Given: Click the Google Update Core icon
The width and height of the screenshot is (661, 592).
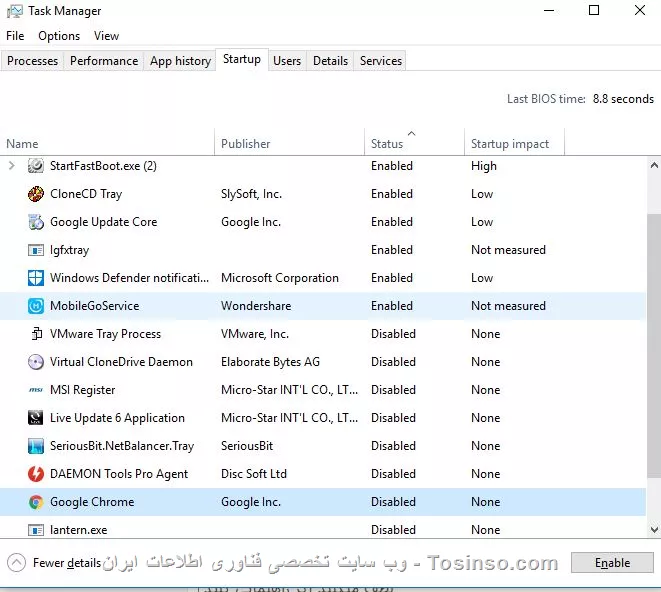Looking at the screenshot, I should click(36, 222).
